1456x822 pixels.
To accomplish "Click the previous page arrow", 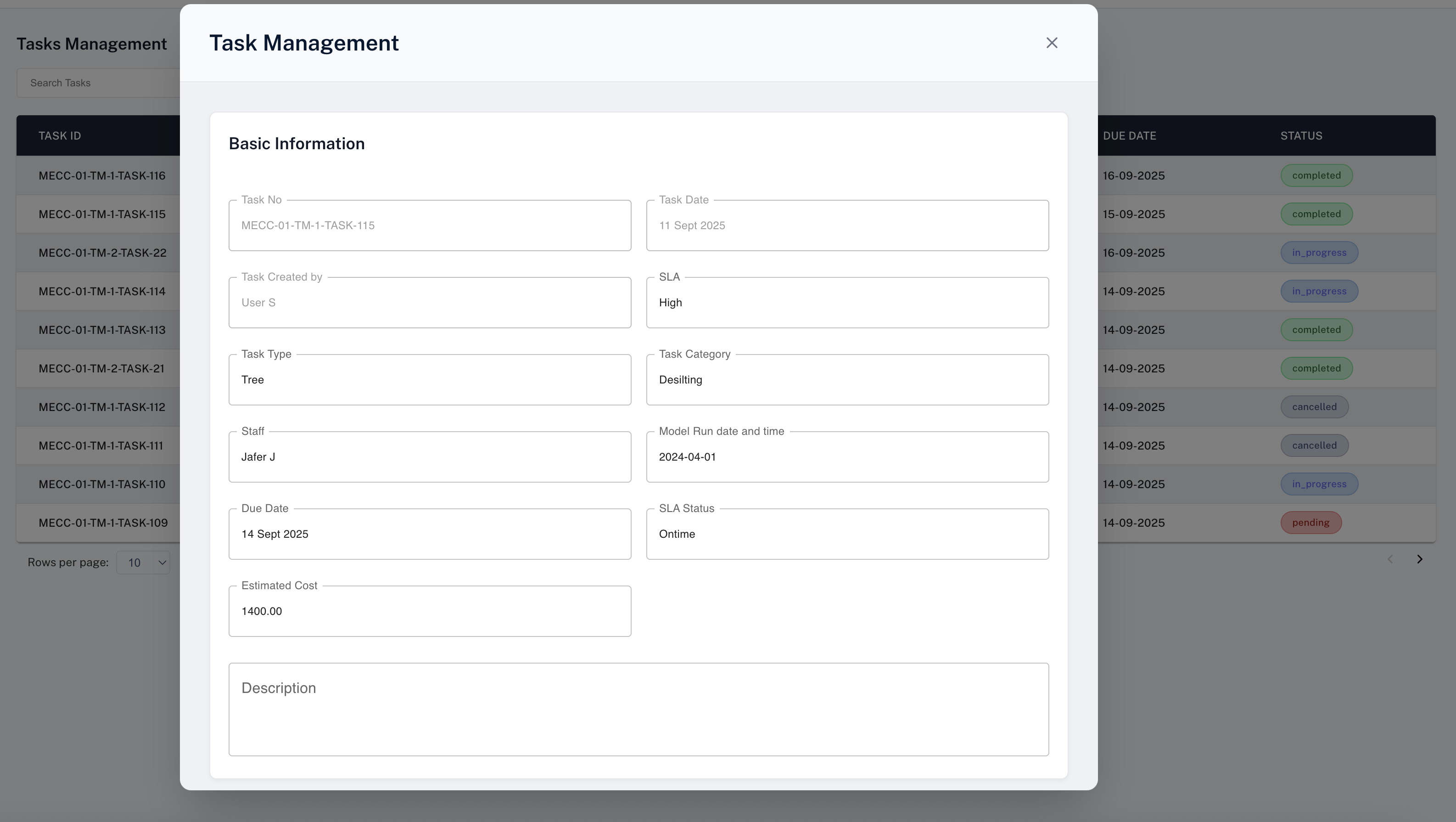I will (x=1390, y=559).
